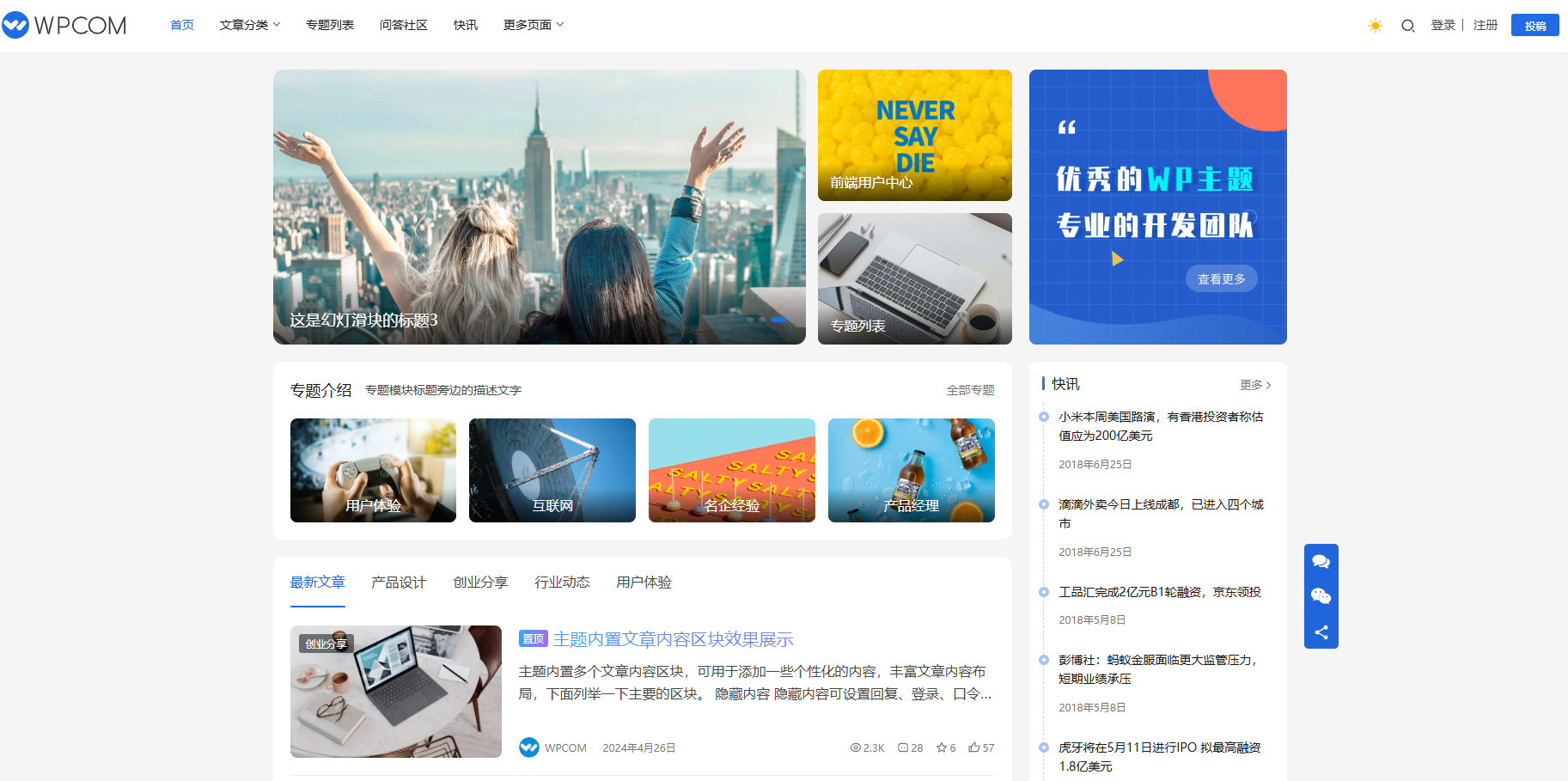This screenshot has width=1568, height=781.
Task: Click the article excerpt beginning 主题内置多个文章内容区块
Action: point(755,682)
